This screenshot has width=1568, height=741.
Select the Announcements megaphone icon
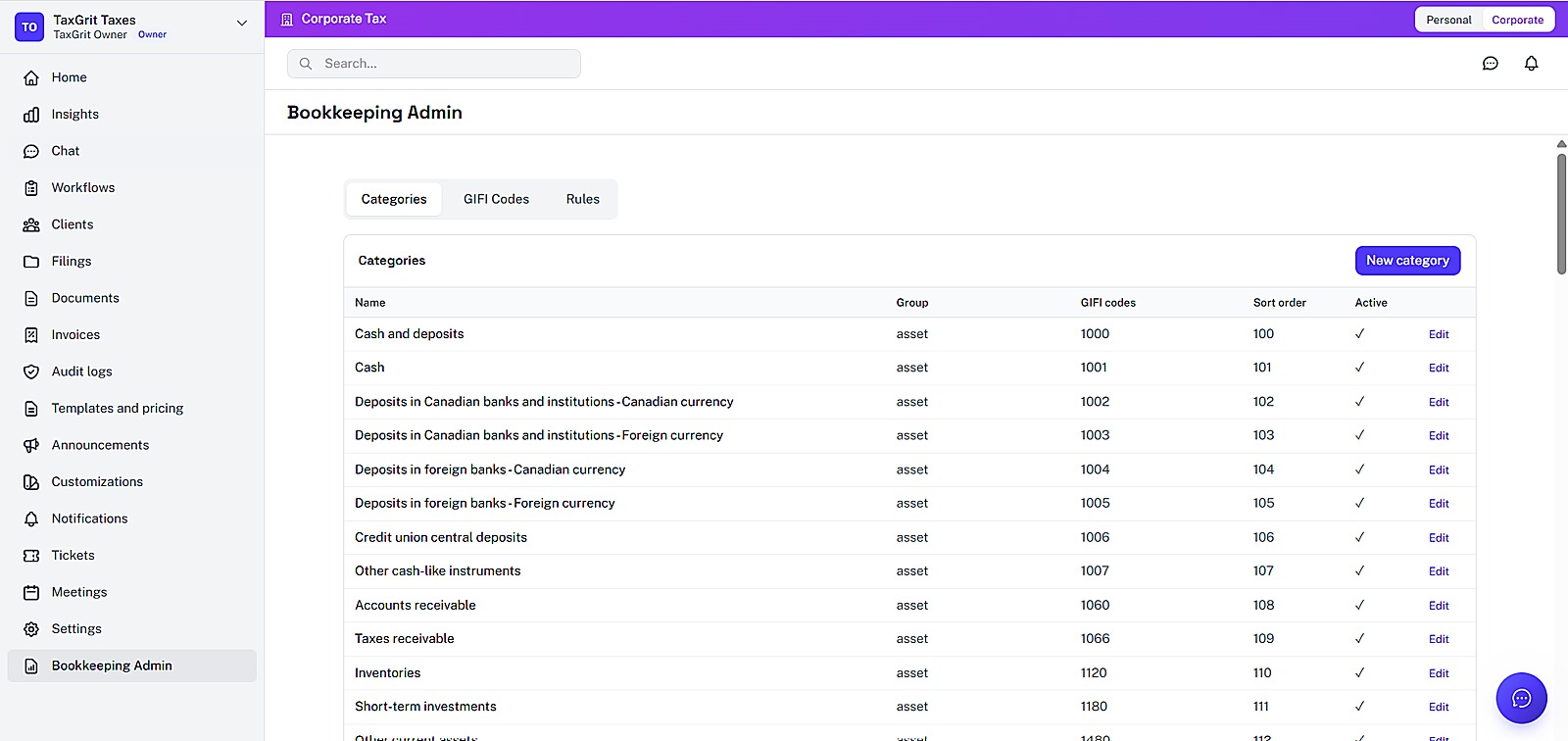[31, 445]
